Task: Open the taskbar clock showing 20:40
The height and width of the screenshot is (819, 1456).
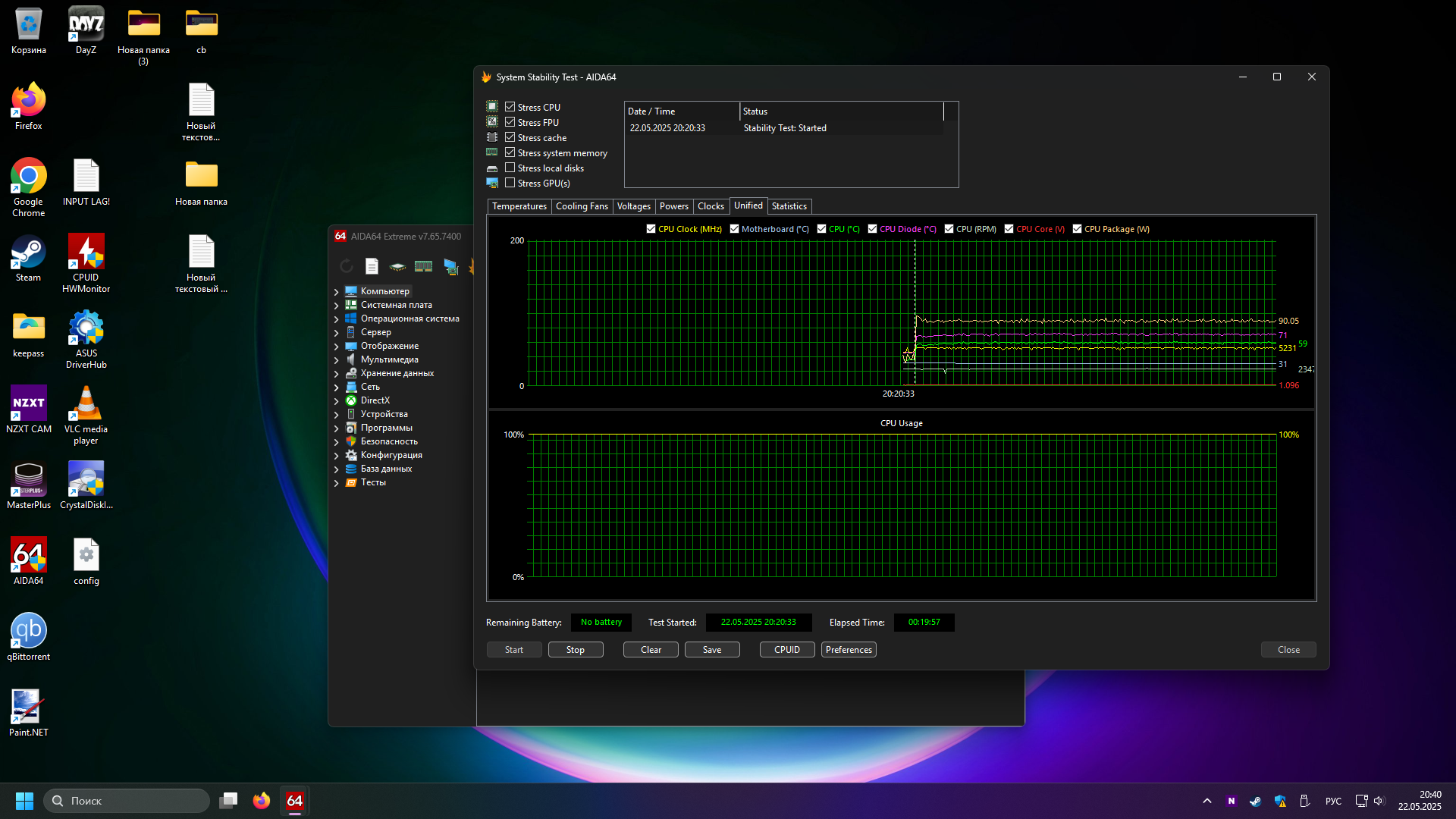Action: coord(1420,801)
